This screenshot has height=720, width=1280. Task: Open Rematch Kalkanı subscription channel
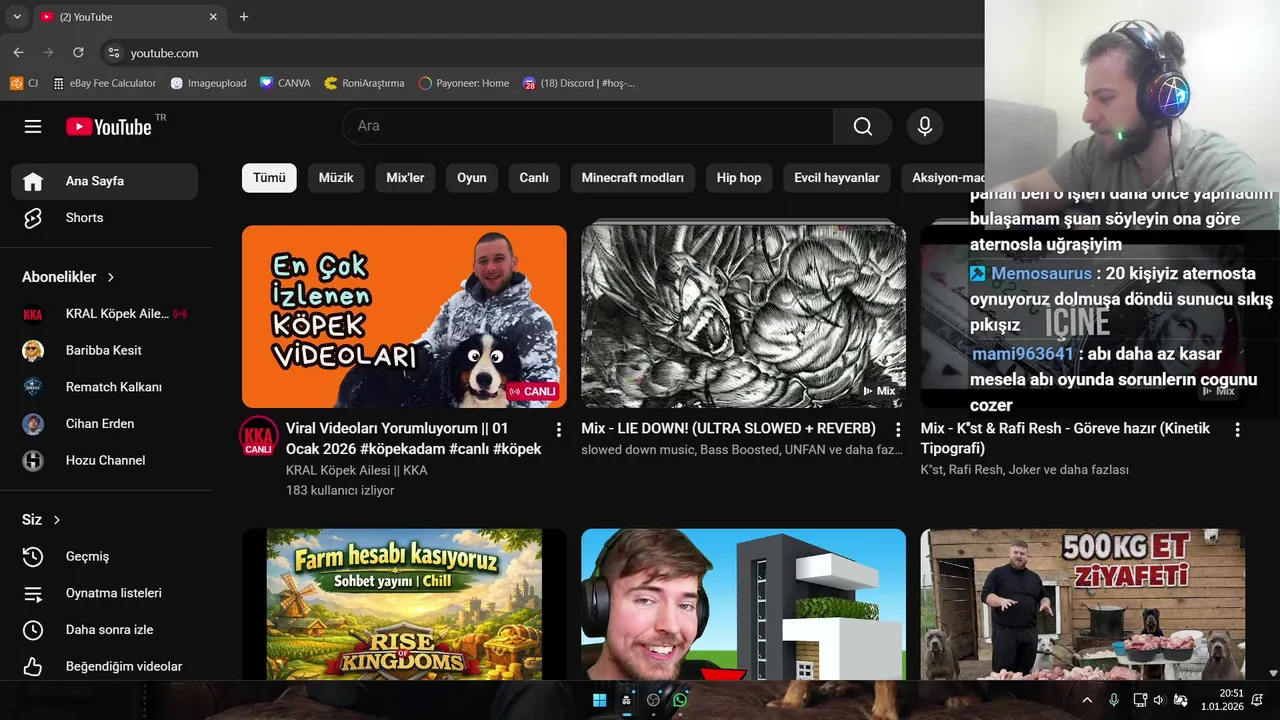click(x=105, y=387)
